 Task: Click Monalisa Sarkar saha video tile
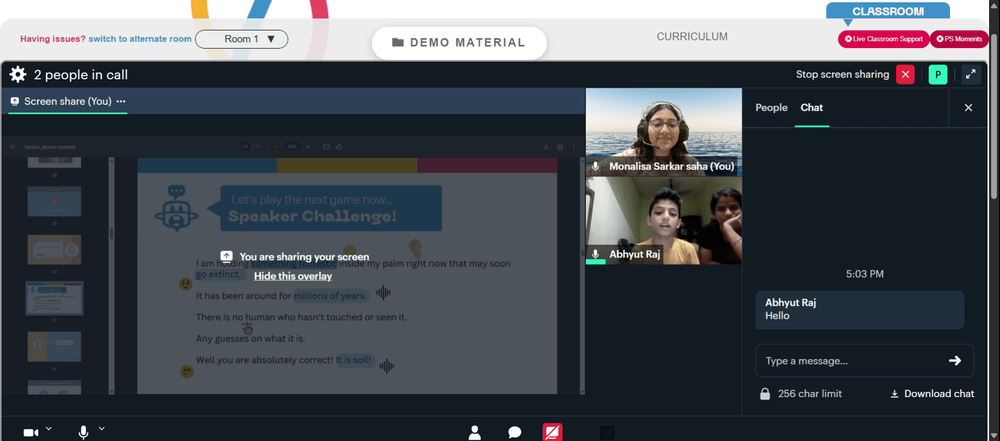pos(663,131)
